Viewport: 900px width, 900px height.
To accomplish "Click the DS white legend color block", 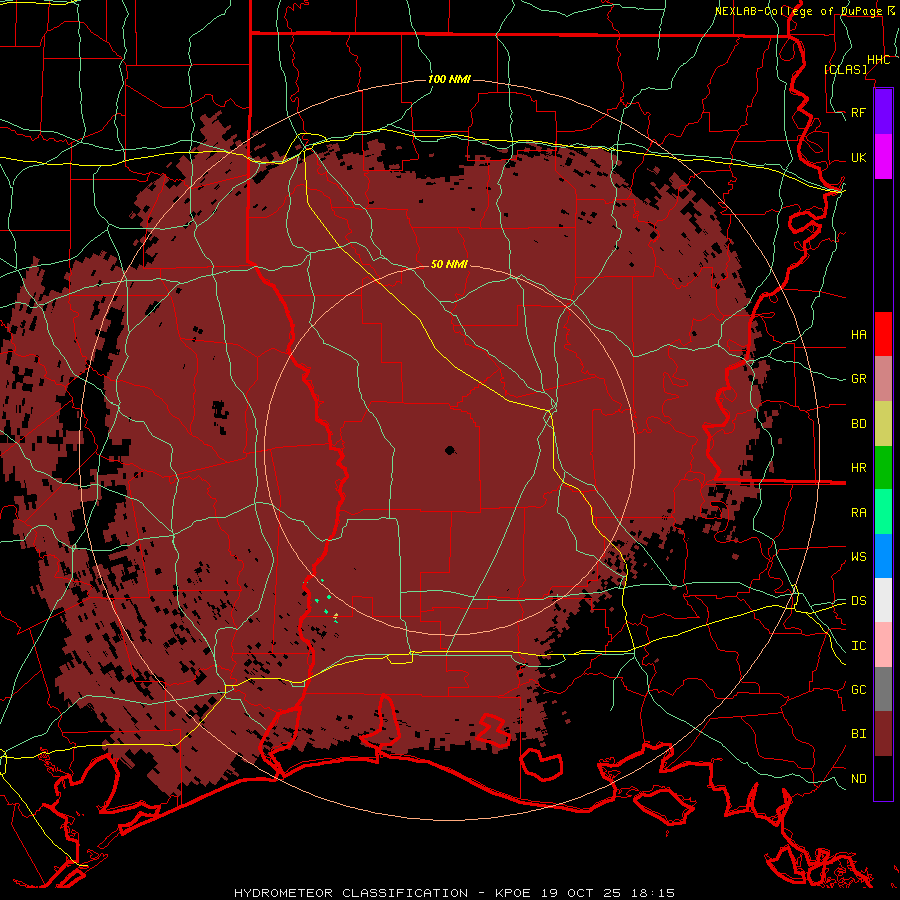I will tap(883, 600).
